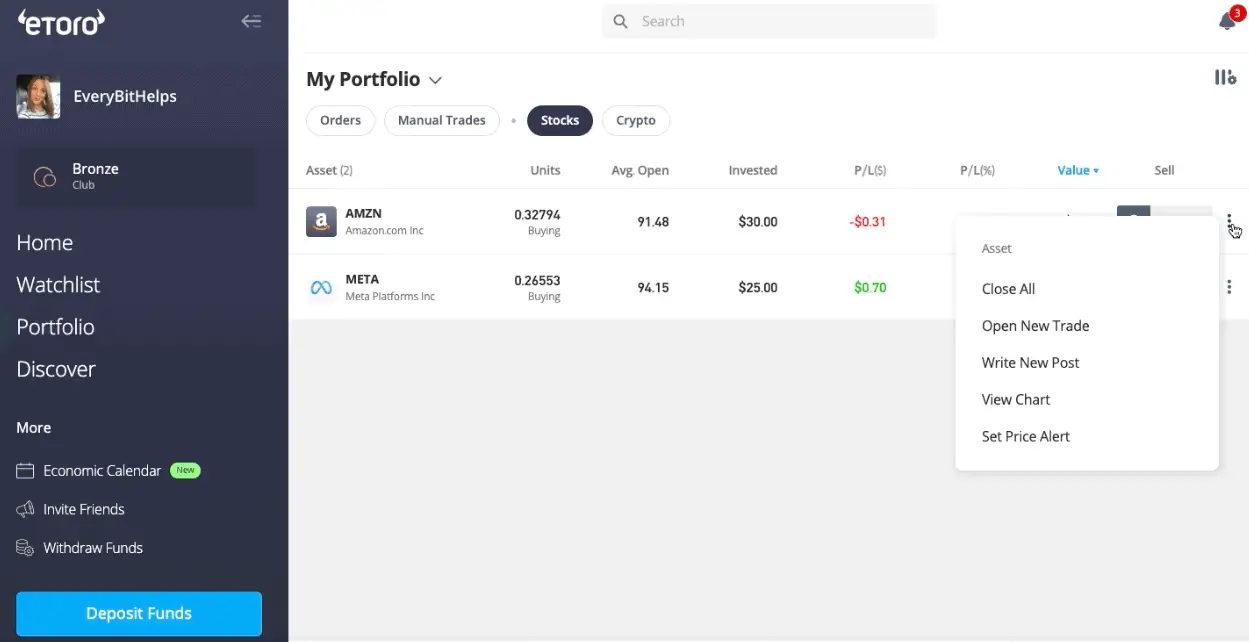Screen dimensions: 1249x642
Task: Open notifications bell icon
Action: click(1227, 21)
